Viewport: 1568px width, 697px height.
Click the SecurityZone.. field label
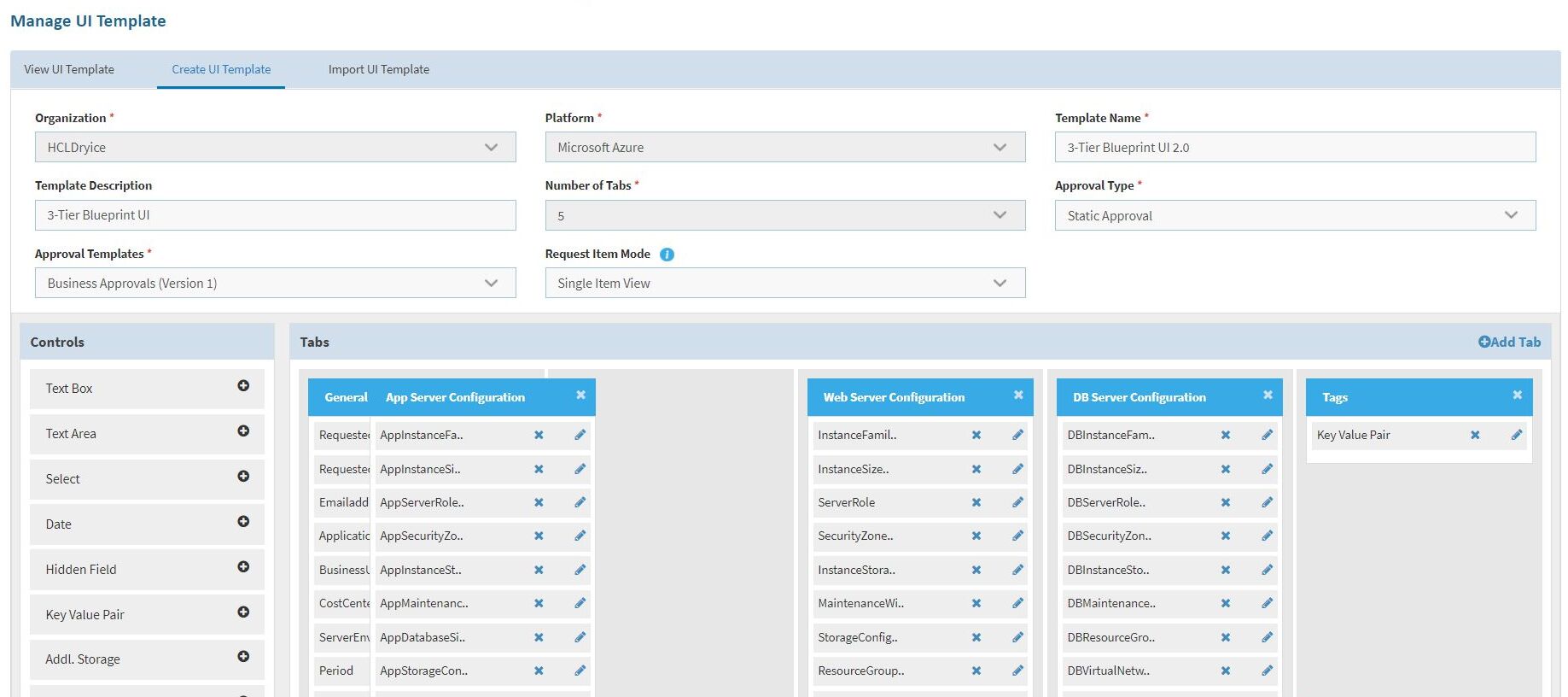click(x=855, y=536)
